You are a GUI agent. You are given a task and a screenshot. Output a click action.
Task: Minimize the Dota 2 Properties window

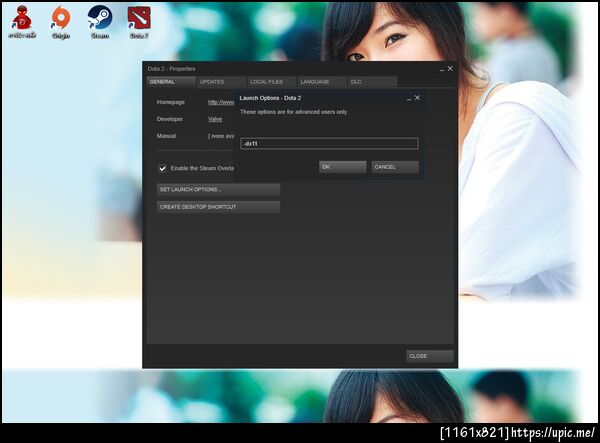[x=442, y=69]
